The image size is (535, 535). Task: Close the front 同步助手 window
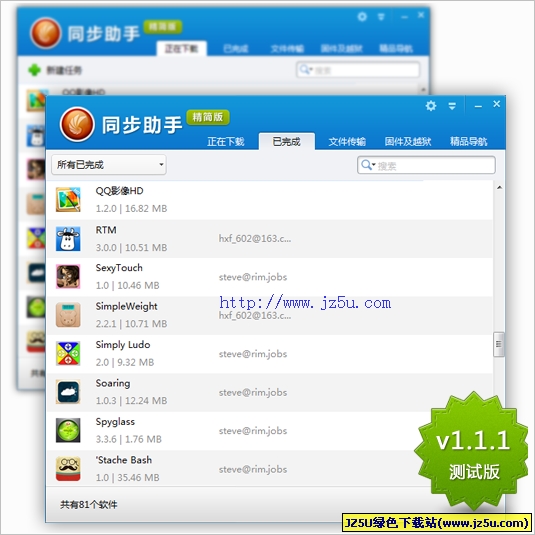click(x=497, y=104)
